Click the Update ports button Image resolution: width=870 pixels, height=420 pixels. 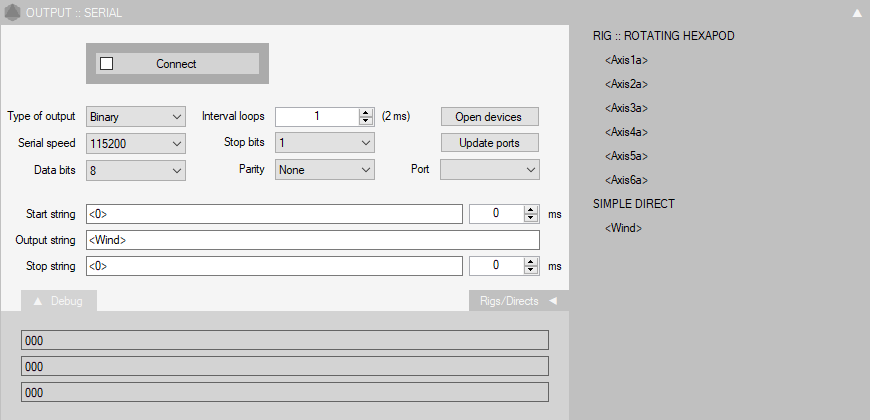click(489, 143)
